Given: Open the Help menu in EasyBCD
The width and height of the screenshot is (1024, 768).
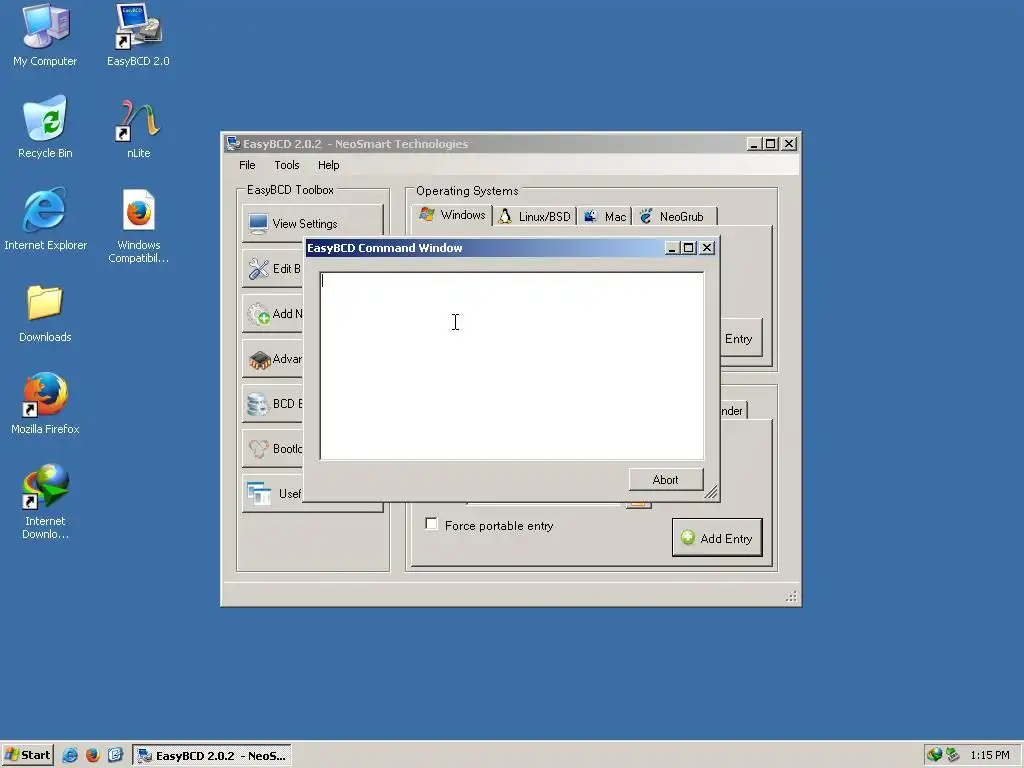Looking at the screenshot, I should click(328, 165).
